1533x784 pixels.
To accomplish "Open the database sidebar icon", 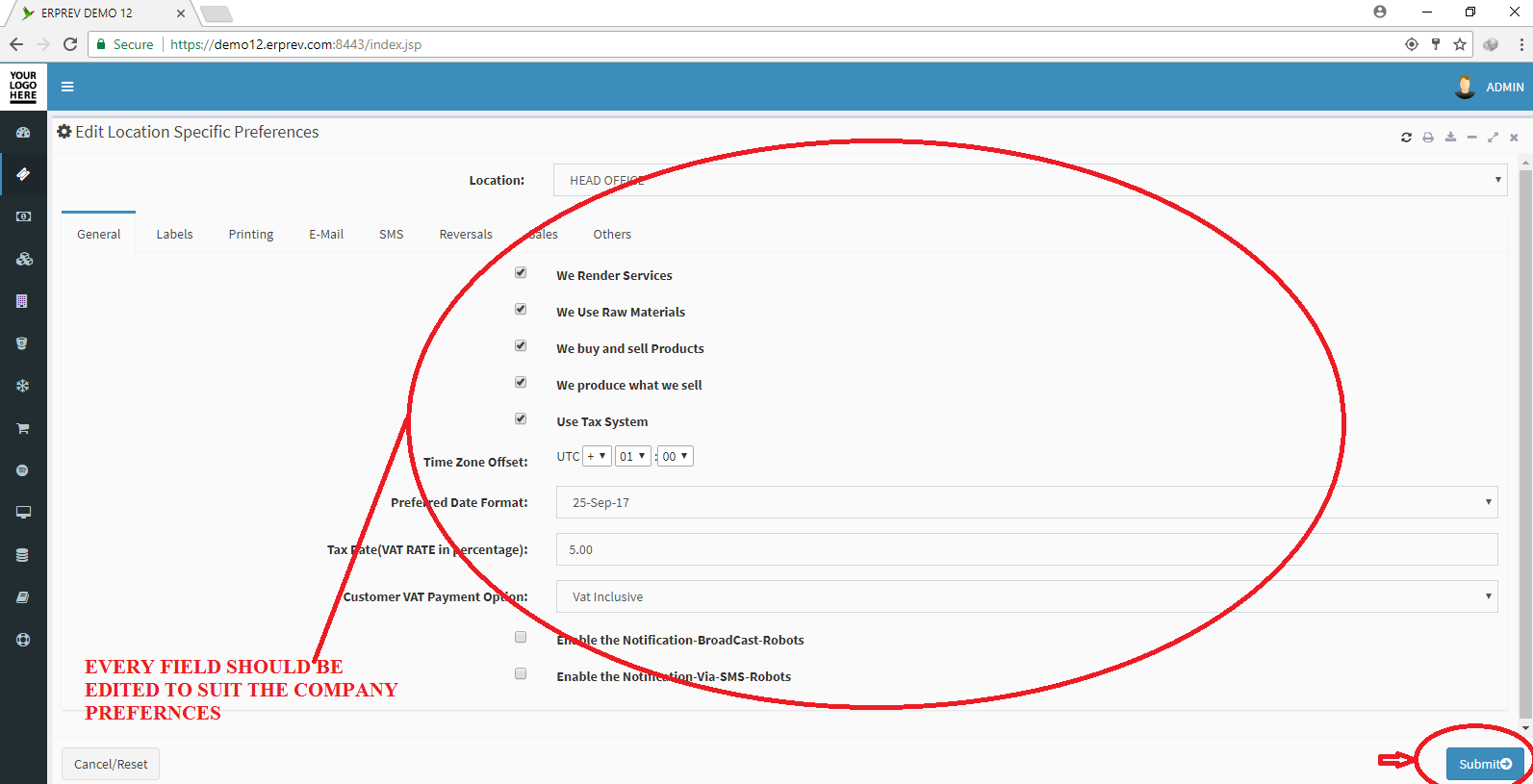I will coord(22,555).
